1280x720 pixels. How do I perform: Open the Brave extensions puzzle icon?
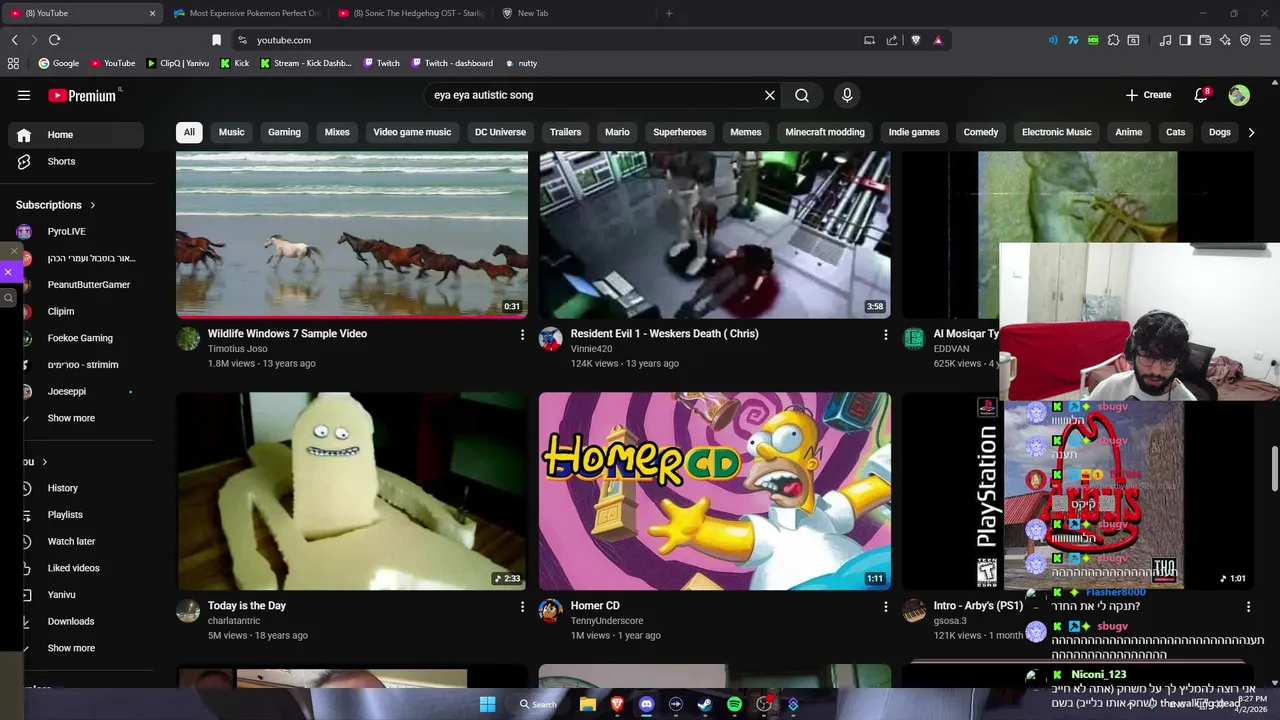[x=1113, y=40]
